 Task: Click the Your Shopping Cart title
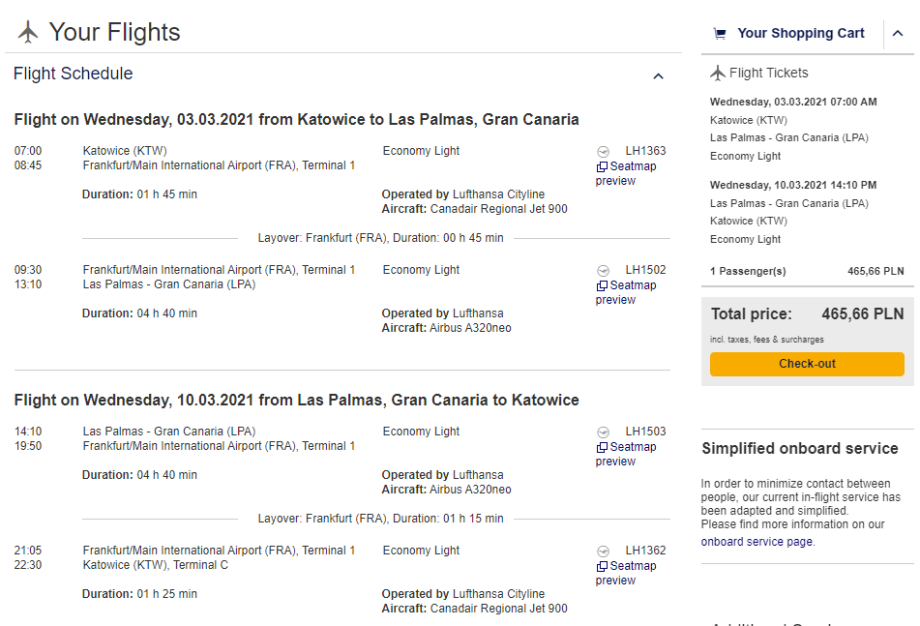pos(800,34)
